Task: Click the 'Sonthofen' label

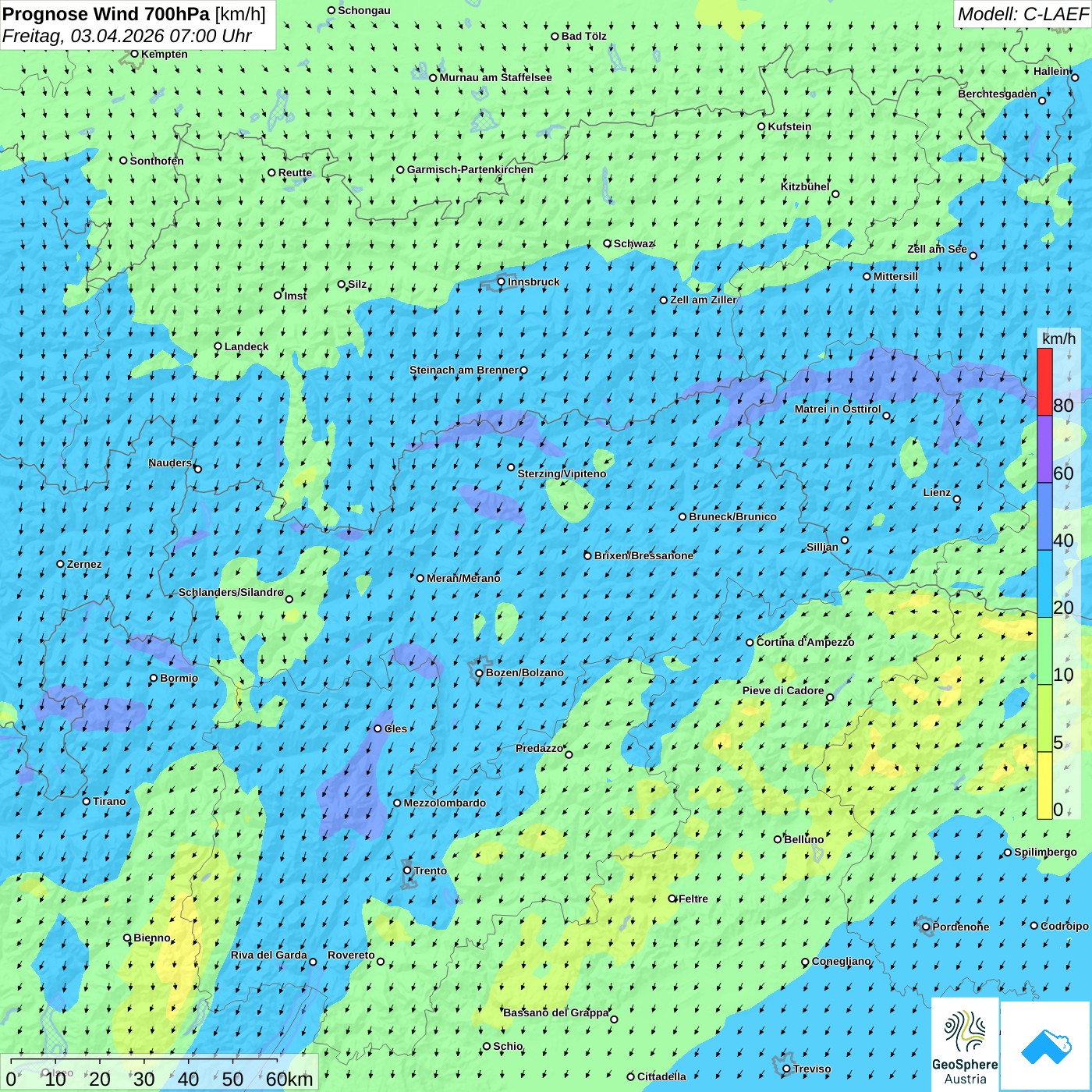Action: pyautogui.click(x=157, y=161)
